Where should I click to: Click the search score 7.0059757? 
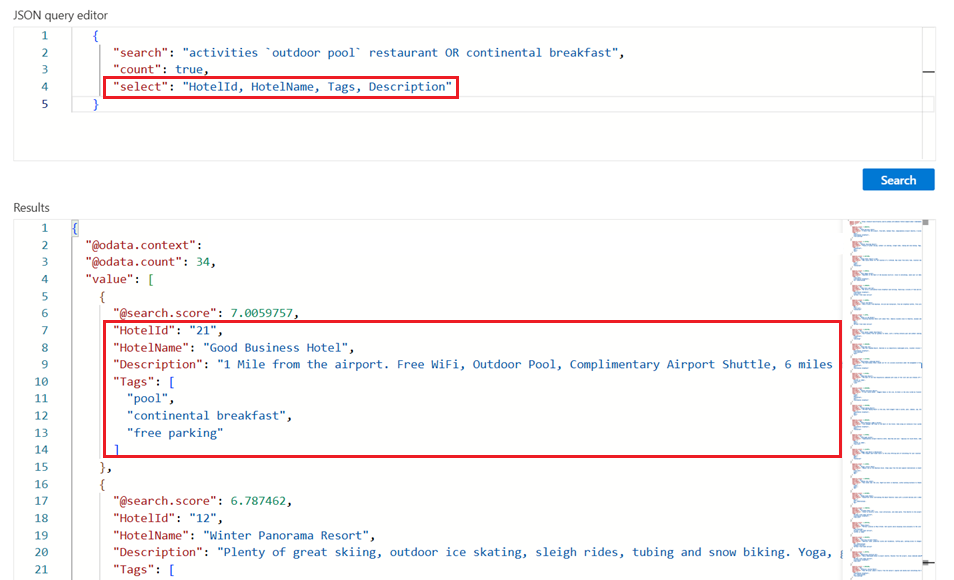261,313
